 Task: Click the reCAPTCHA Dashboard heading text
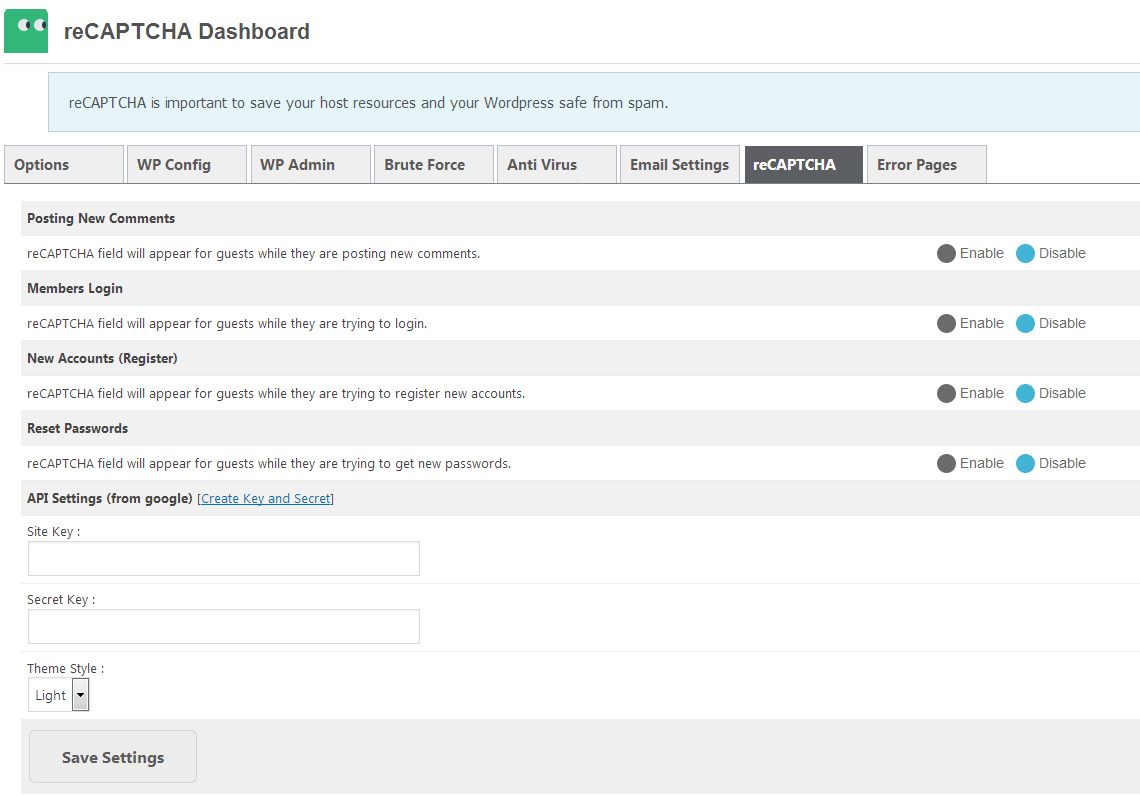coord(187,31)
